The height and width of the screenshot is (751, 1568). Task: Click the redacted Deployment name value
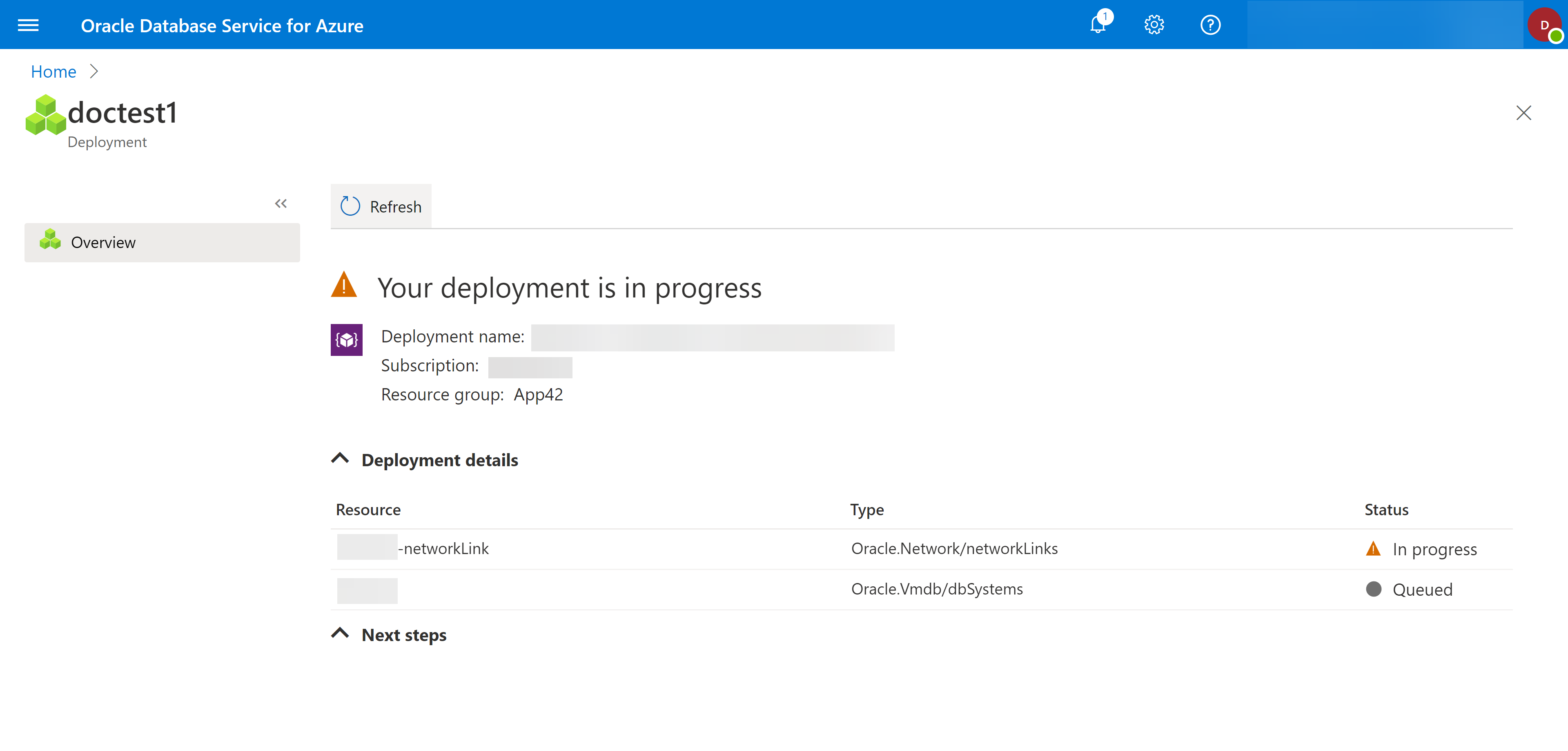[713, 338]
